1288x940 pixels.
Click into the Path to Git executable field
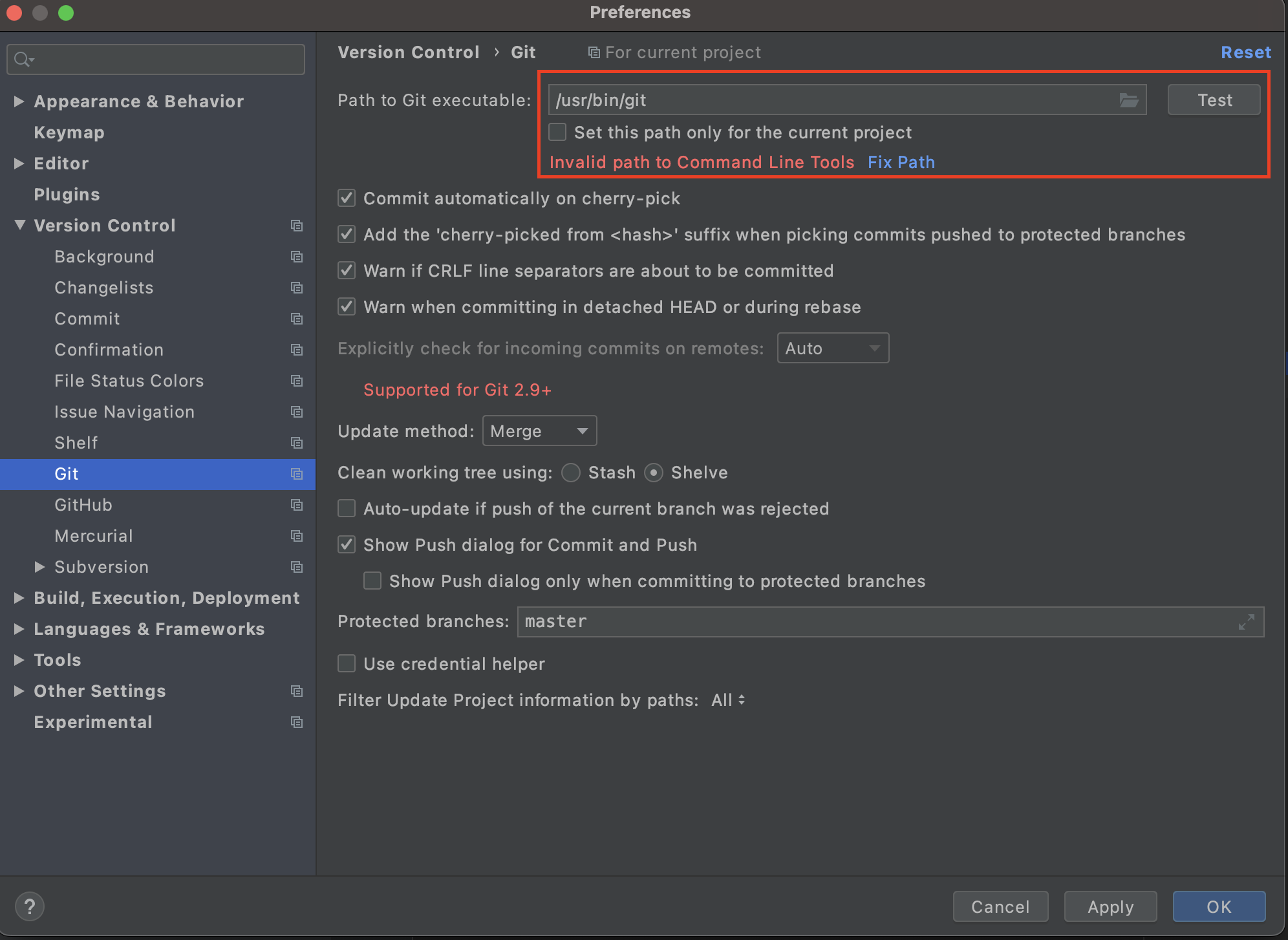click(x=828, y=100)
